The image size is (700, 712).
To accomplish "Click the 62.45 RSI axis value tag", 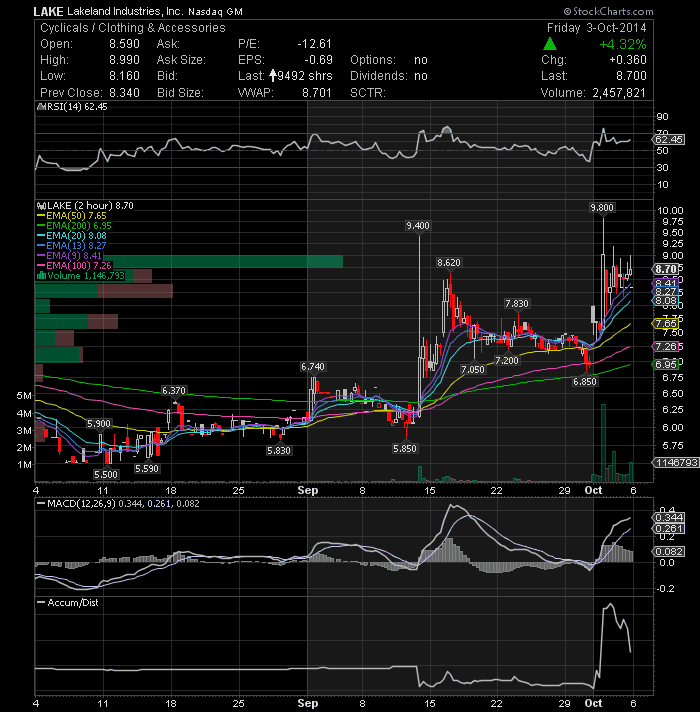I will pos(669,139).
